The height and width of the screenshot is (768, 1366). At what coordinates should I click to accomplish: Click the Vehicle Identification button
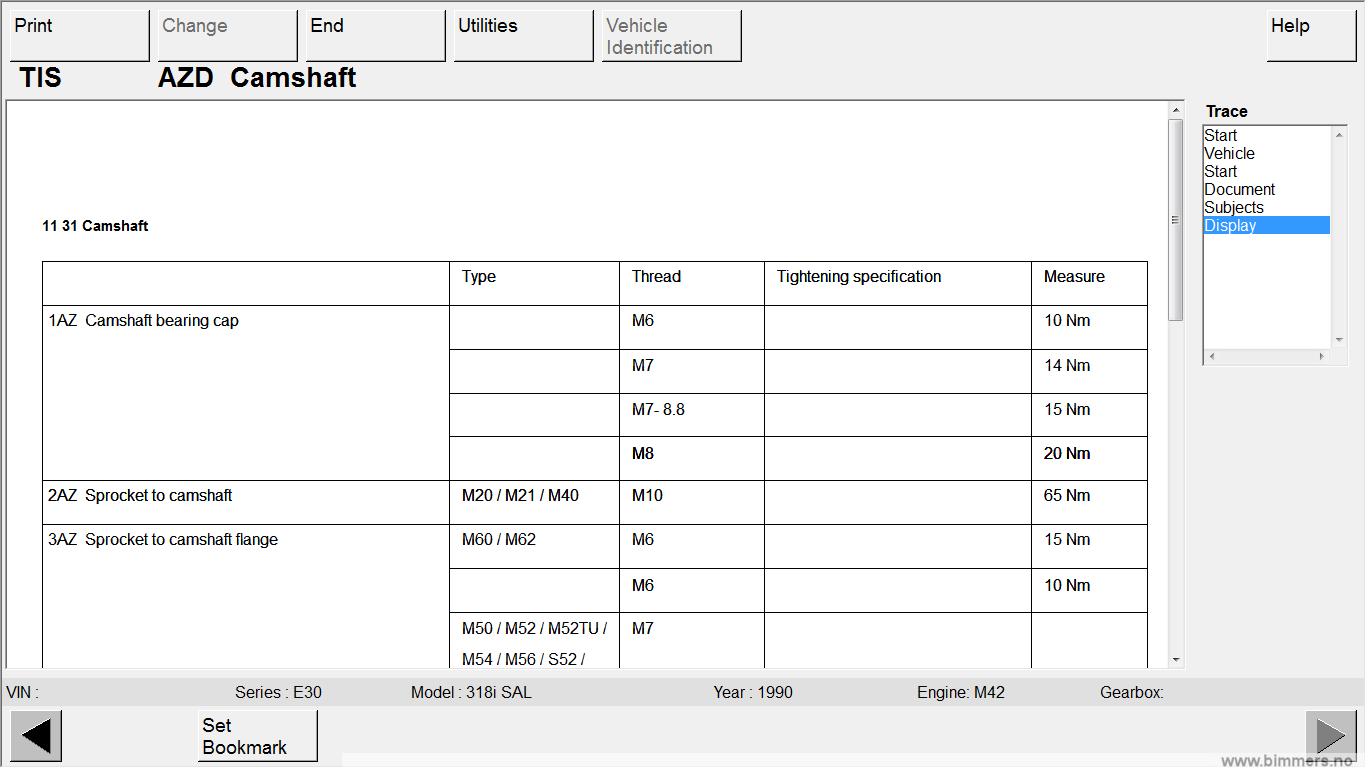[x=671, y=36]
